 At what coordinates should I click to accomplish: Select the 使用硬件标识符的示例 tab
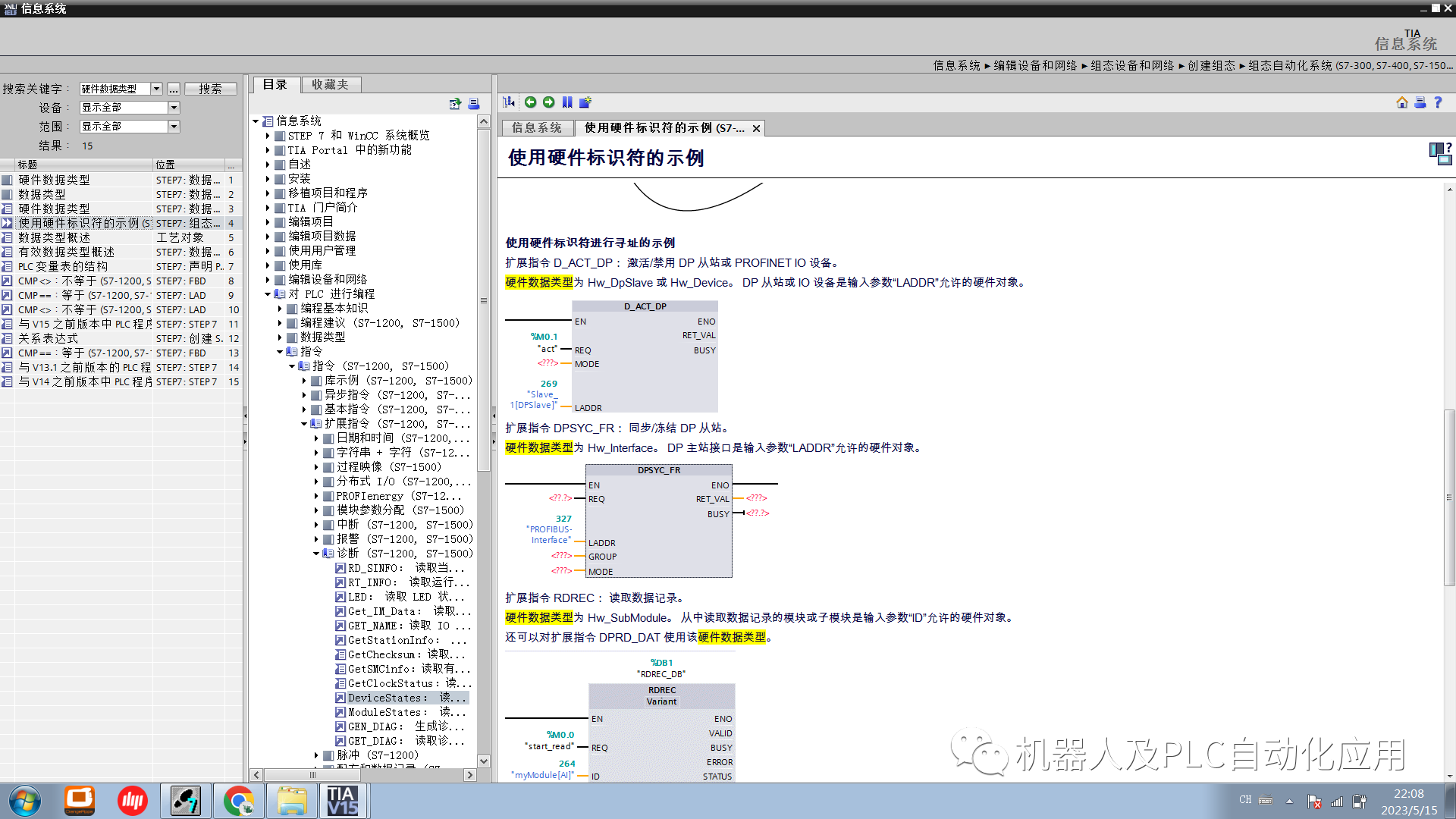coord(664,128)
